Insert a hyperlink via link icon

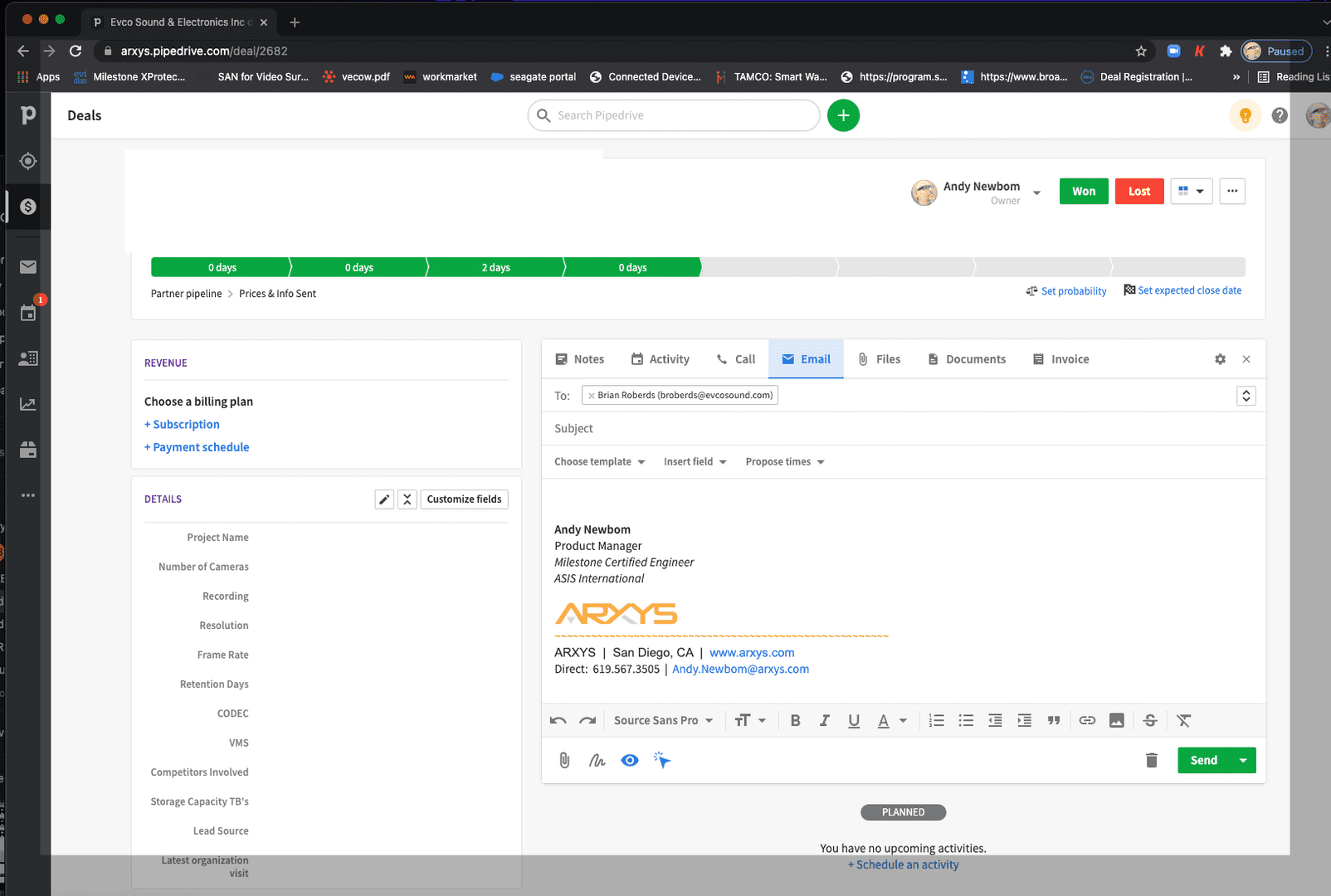click(1087, 720)
